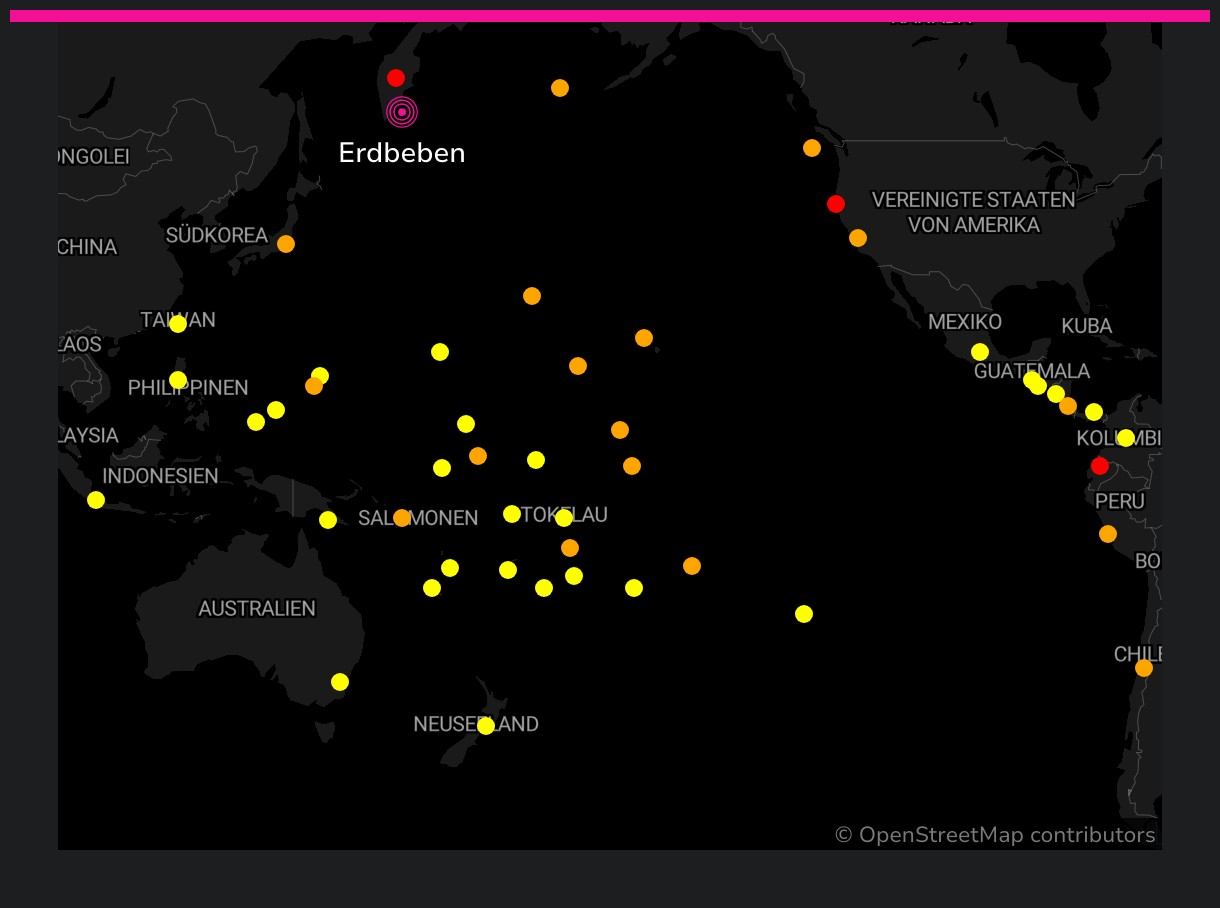Screen dimensions: 1220x908
Task: Click the pink progress bar at top
Action: [x=610, y=16]
